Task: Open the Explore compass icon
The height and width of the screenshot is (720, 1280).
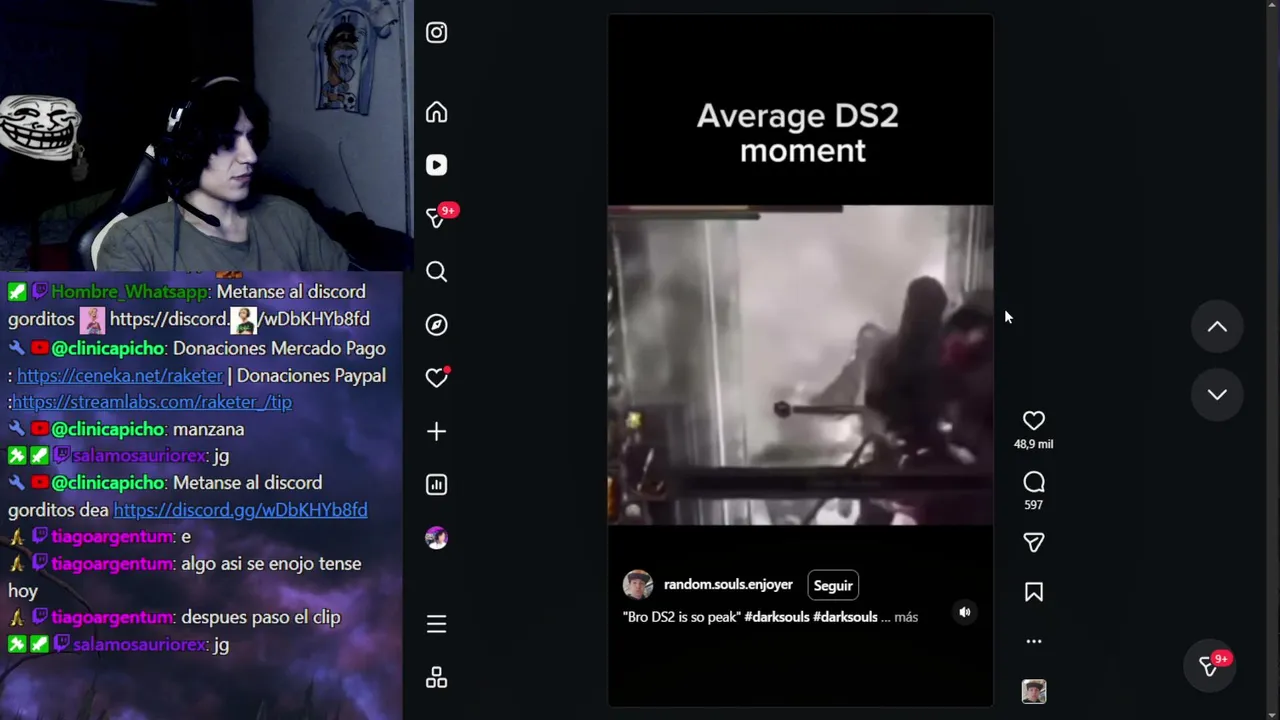Action: [436, 325]
